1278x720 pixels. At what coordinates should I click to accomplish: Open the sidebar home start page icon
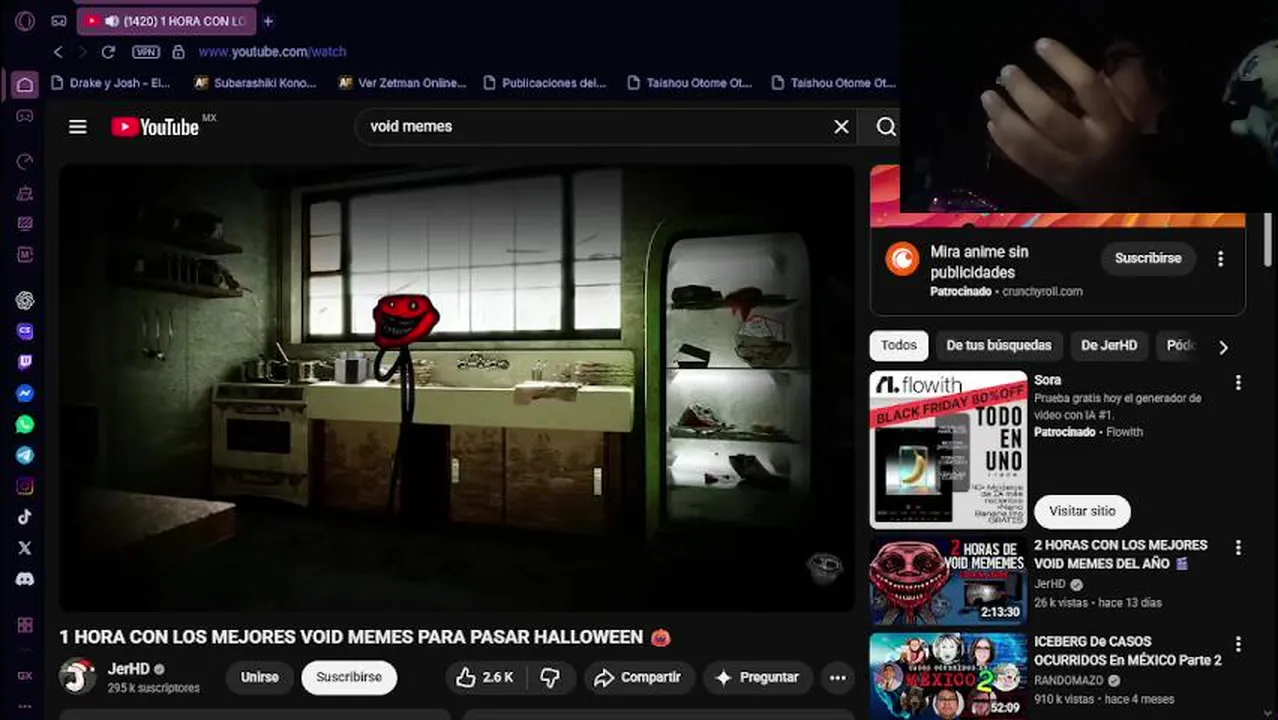point(25,85)
